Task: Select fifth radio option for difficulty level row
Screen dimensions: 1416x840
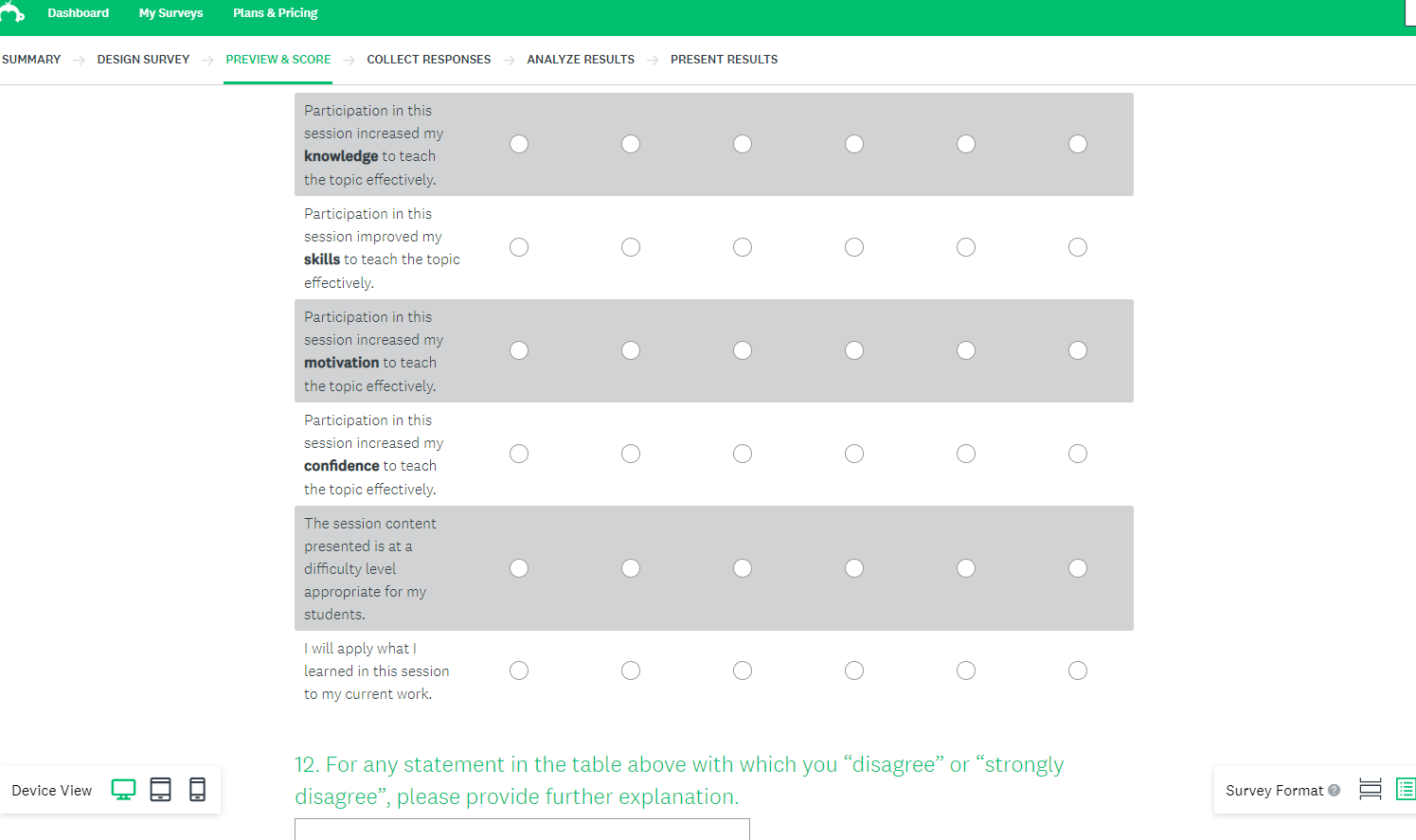Action: click(966, 568)
